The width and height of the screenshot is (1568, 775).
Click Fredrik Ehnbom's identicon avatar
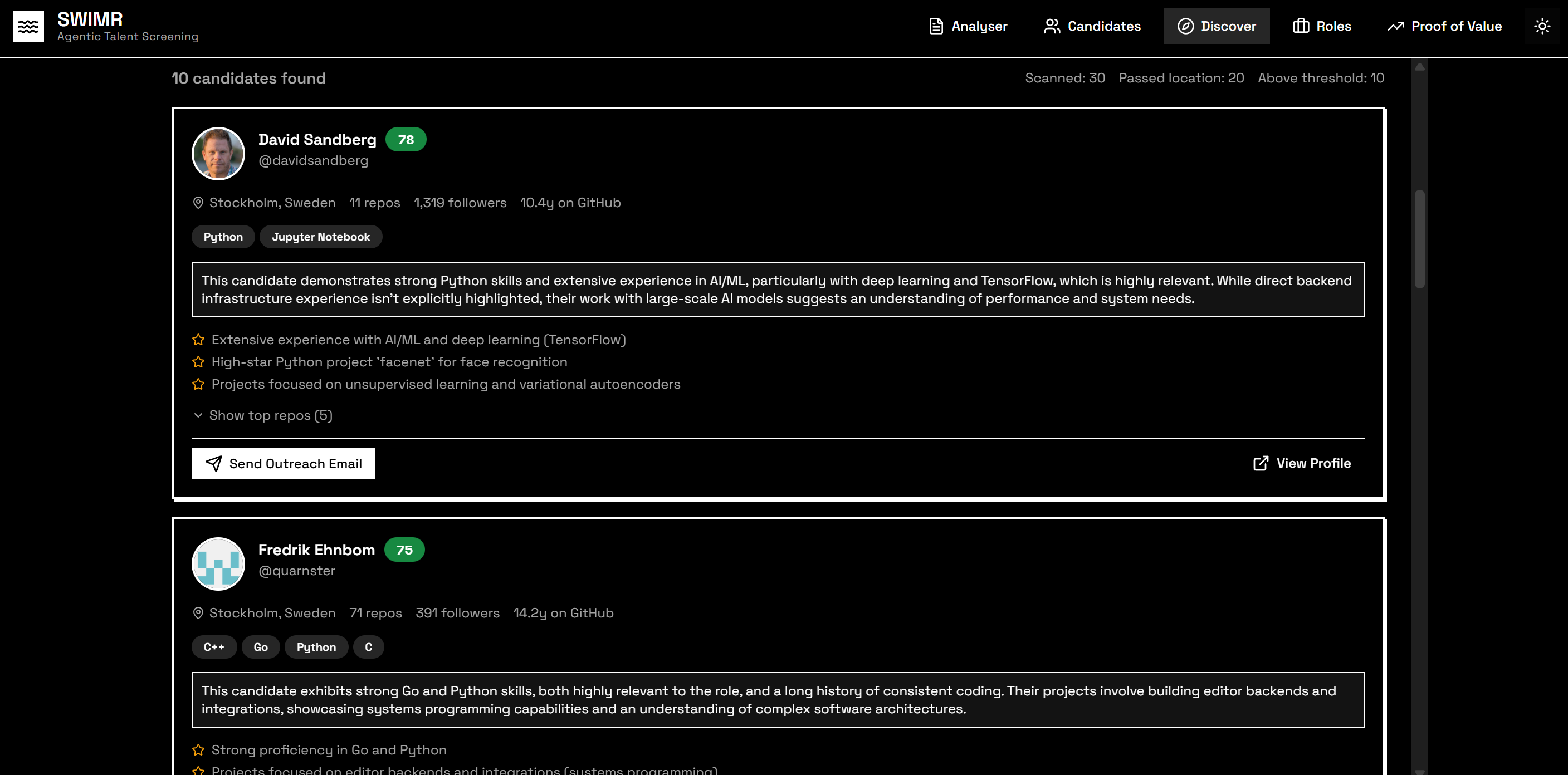click(x=218, y=564)
